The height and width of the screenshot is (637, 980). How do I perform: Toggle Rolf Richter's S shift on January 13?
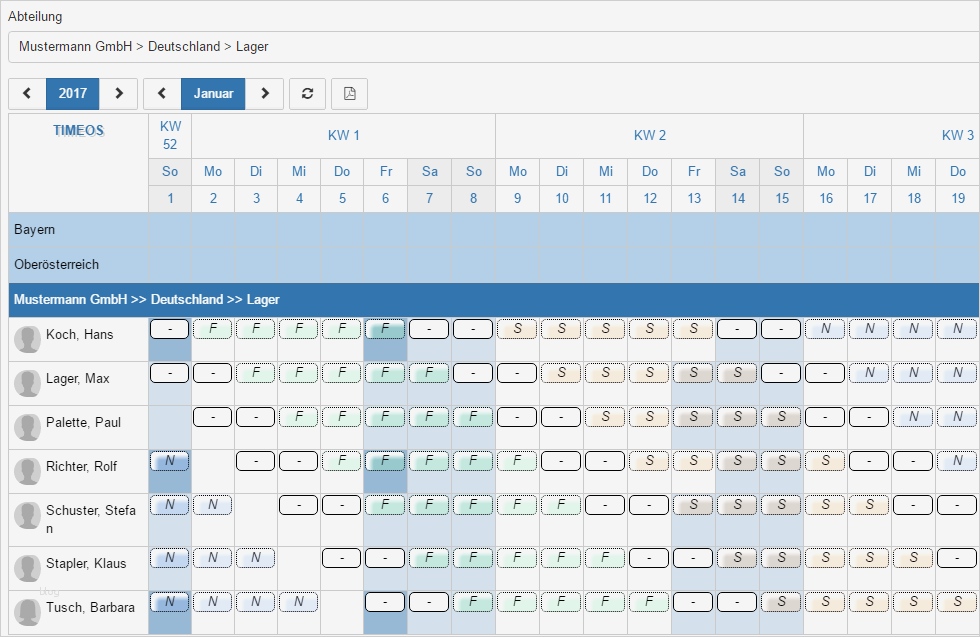click(693, 462)
